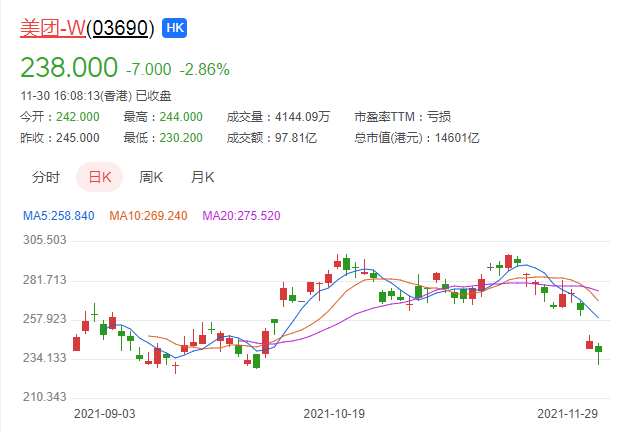This screenshot has height=432, width=626.
Task: Click the 市盈率TTM value 亏损
Action: 439,117
